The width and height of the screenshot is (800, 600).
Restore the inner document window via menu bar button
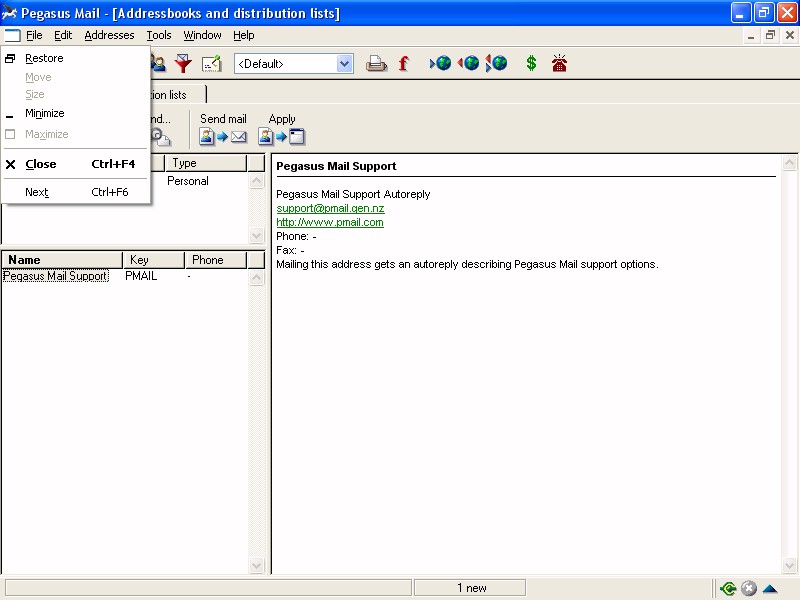click(770, 35)
